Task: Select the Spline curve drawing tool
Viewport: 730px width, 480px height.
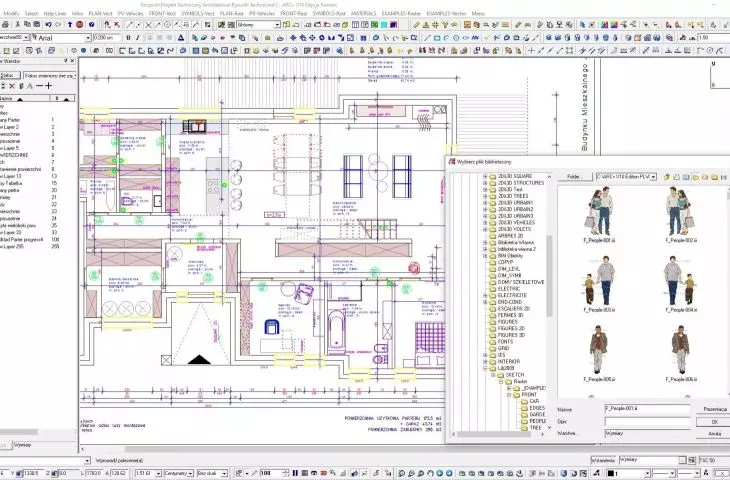Action: click(x=475, y=38)
